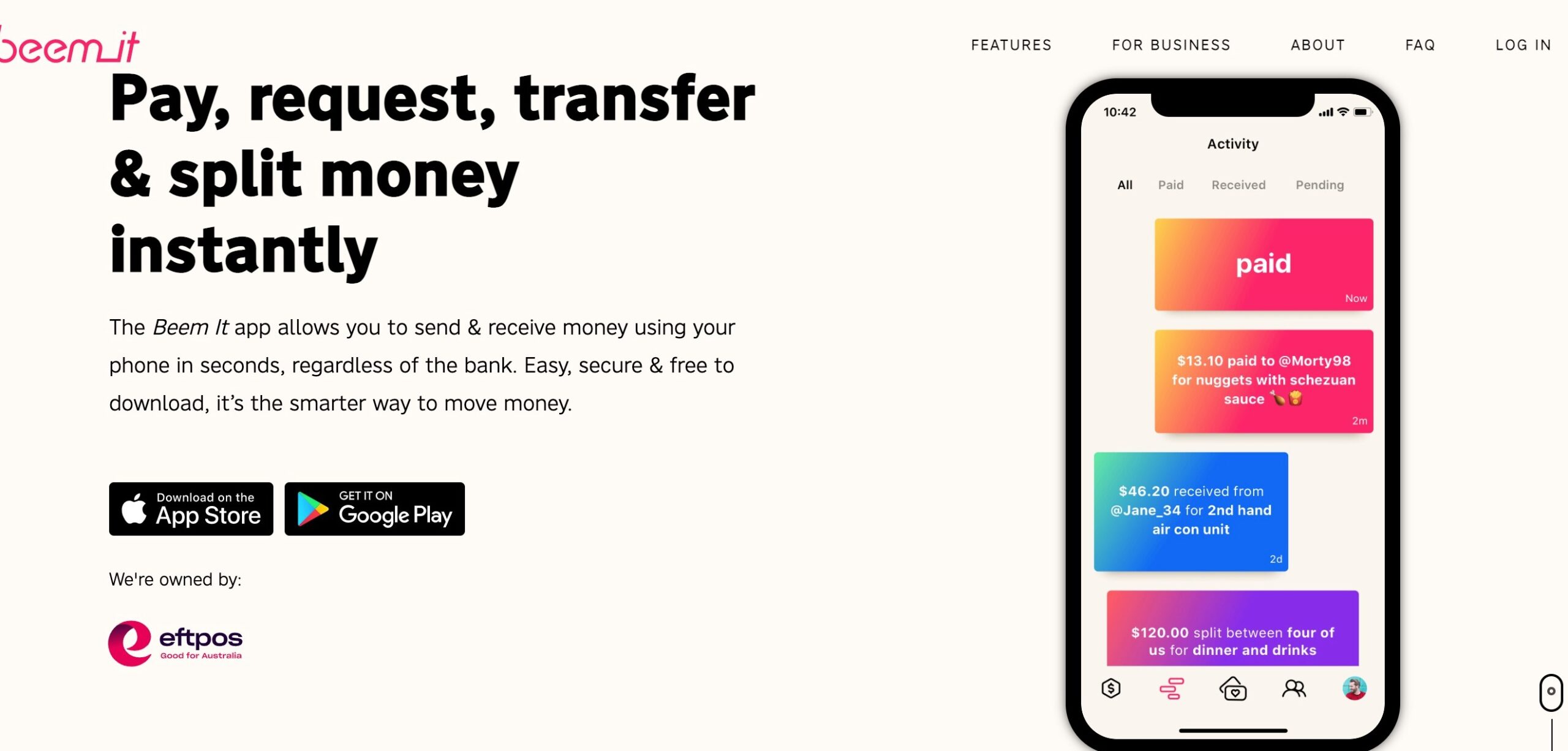Click Received activity filter tab

[1238, 185]
